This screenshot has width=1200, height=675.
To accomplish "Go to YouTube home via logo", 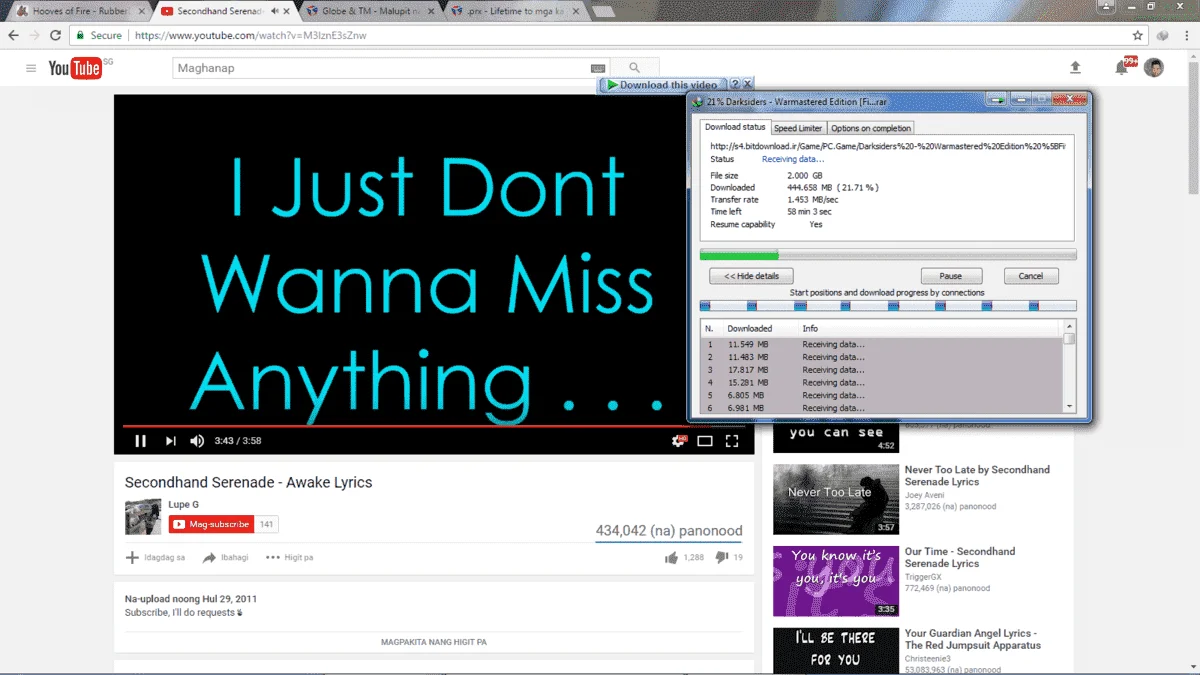I will coord(75,68).
